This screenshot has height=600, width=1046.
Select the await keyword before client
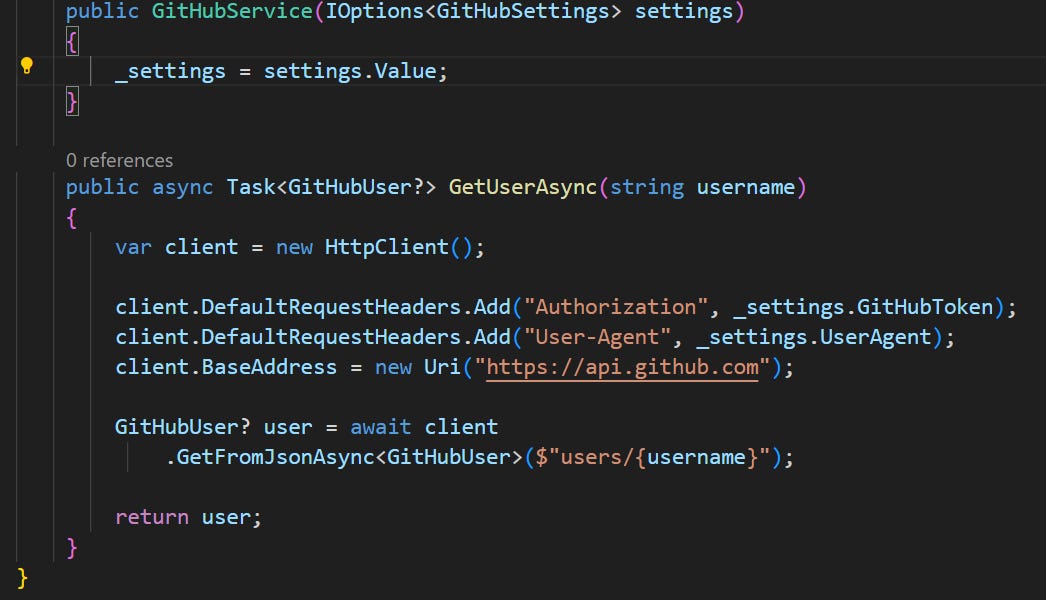(x=381, y=426)
